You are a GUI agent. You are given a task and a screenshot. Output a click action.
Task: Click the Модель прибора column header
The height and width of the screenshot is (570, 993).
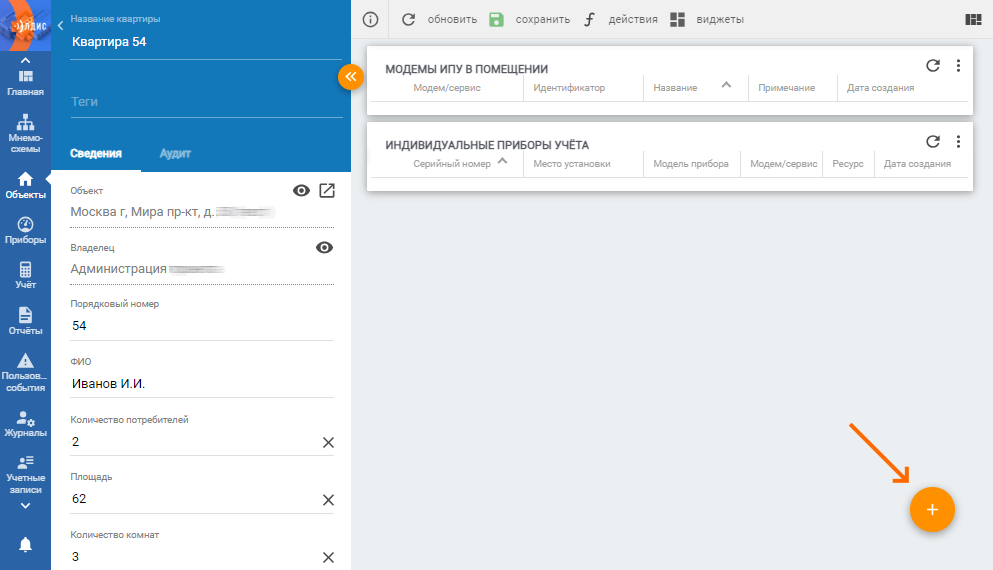[x=691, y=164]
